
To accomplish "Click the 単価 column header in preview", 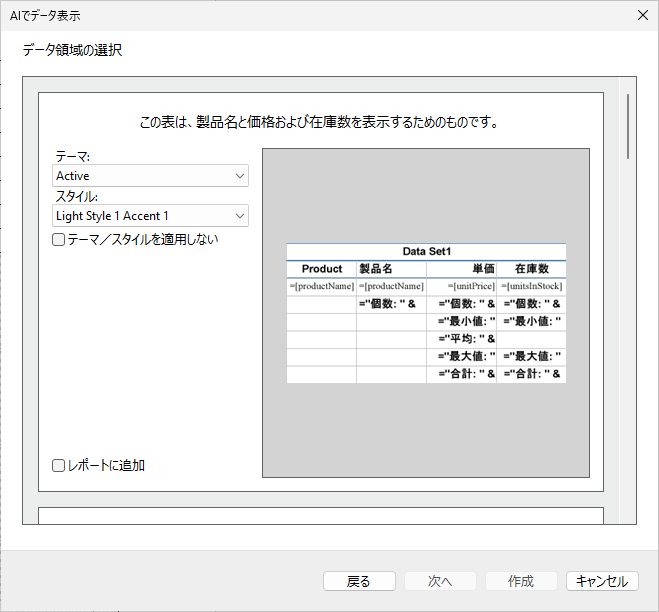I will pyautogui.click(x=461, y=269).
